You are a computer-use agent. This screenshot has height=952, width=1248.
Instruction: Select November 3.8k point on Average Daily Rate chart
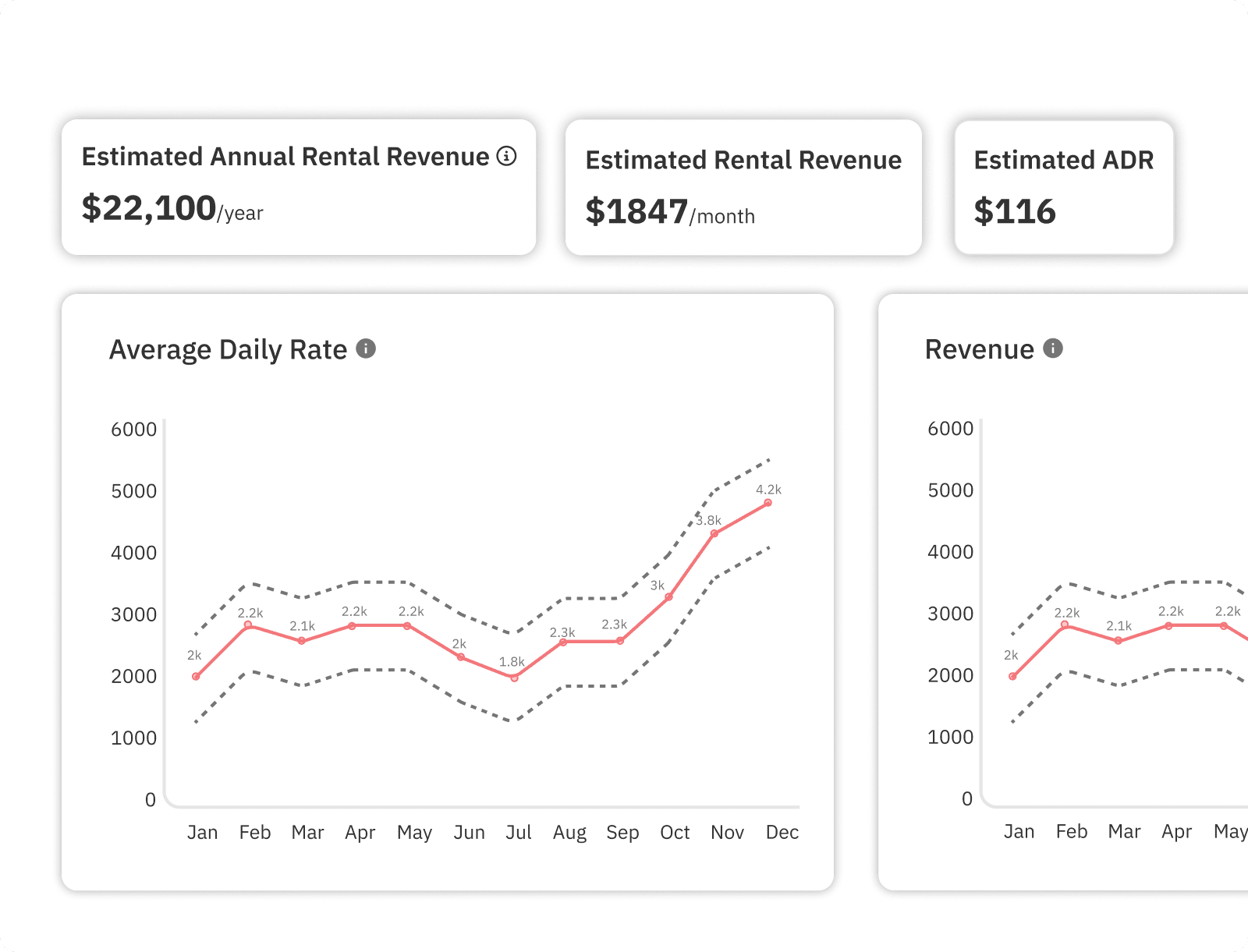point(714,533)
